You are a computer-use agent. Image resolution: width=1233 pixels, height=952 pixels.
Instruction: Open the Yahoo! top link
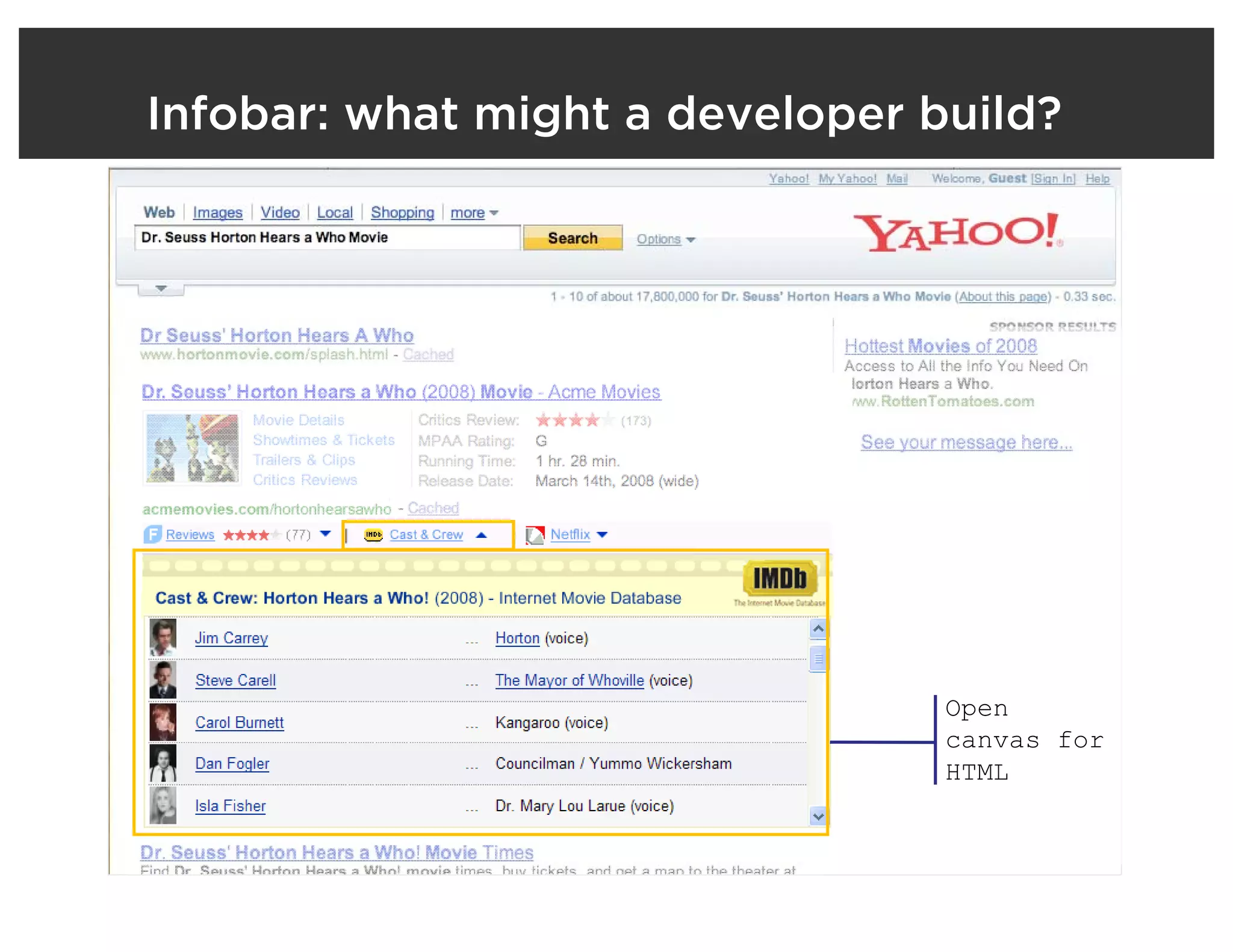[789, 179]
